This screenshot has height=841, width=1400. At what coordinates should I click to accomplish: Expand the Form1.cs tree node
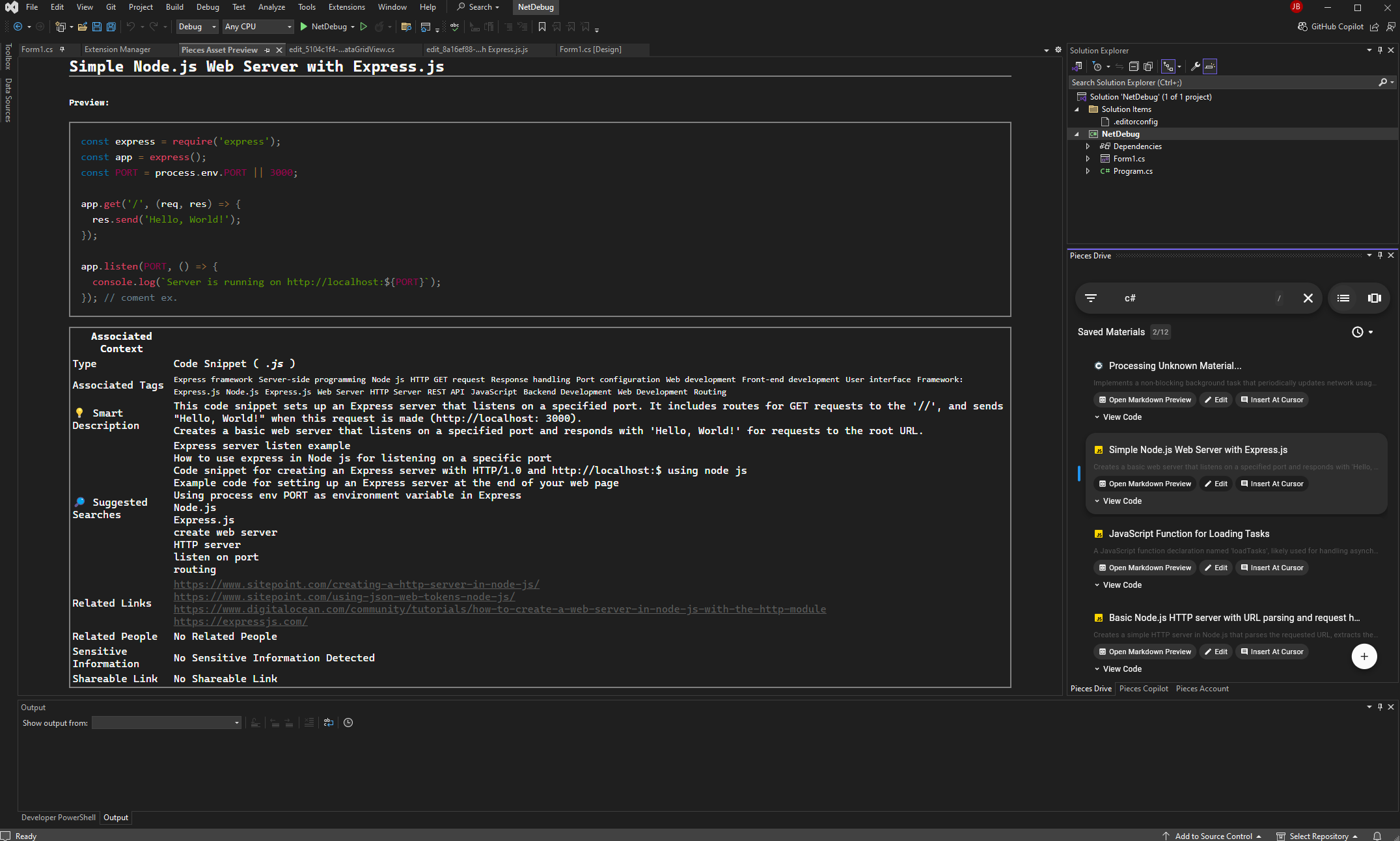coord(1088,159)
